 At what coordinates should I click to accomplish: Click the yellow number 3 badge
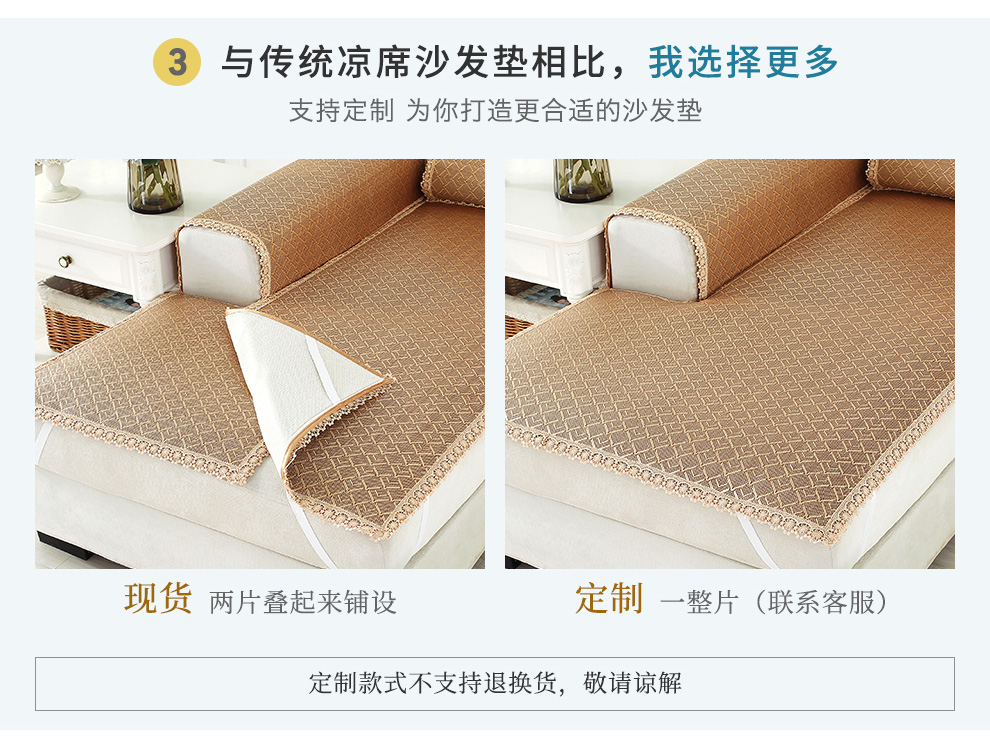(x=177, y=62)
